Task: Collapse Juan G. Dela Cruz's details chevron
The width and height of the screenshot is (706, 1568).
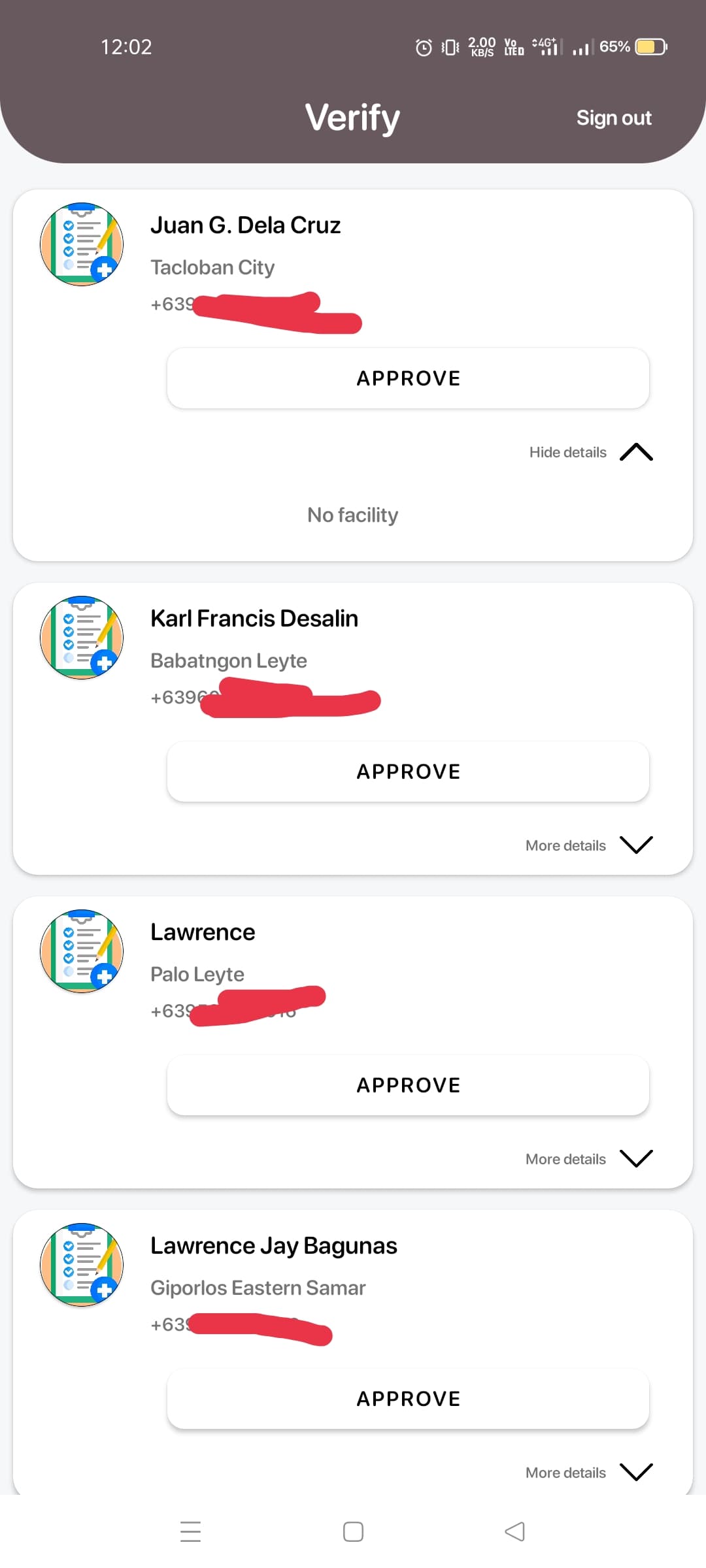Action: (x=635, y=452)
